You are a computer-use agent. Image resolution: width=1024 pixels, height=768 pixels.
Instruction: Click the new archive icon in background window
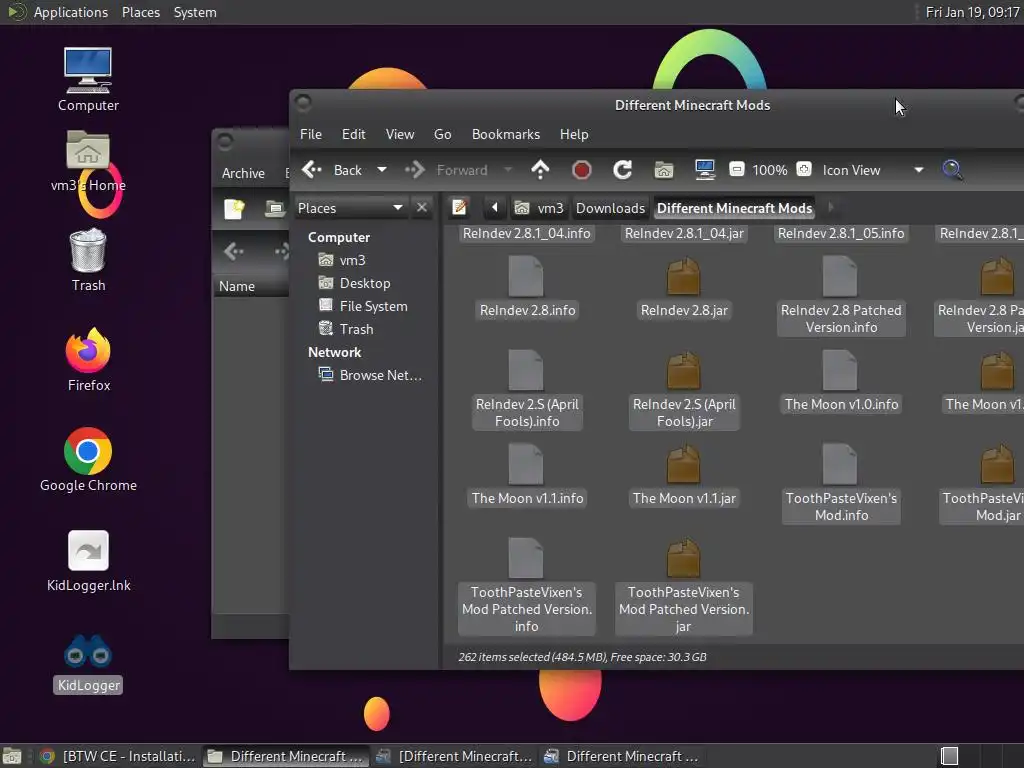tap(234, 209)
